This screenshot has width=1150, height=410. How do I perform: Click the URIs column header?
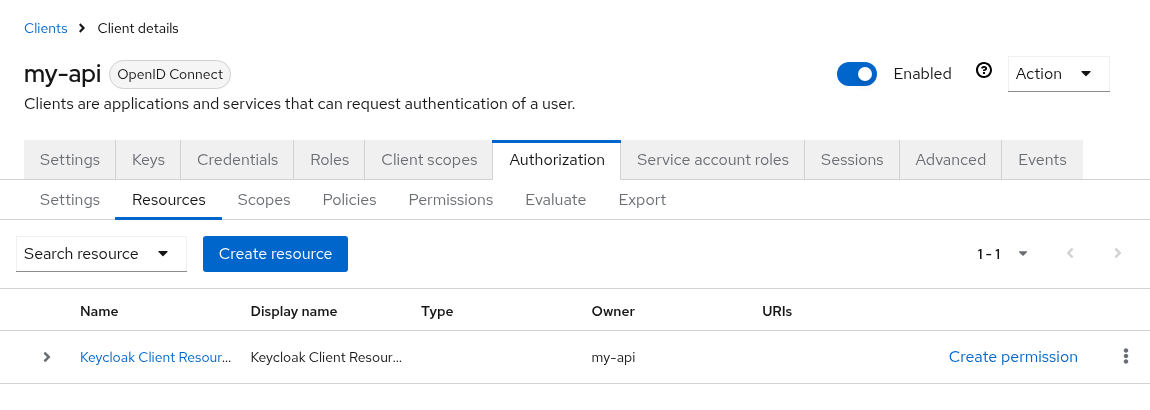click(x=777, y=311)
